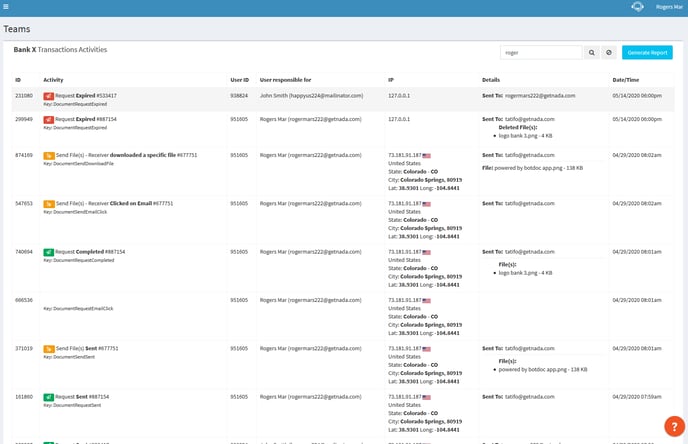
Task: Click green icon for Request Completed #887154
Action: tap(49, 252)
